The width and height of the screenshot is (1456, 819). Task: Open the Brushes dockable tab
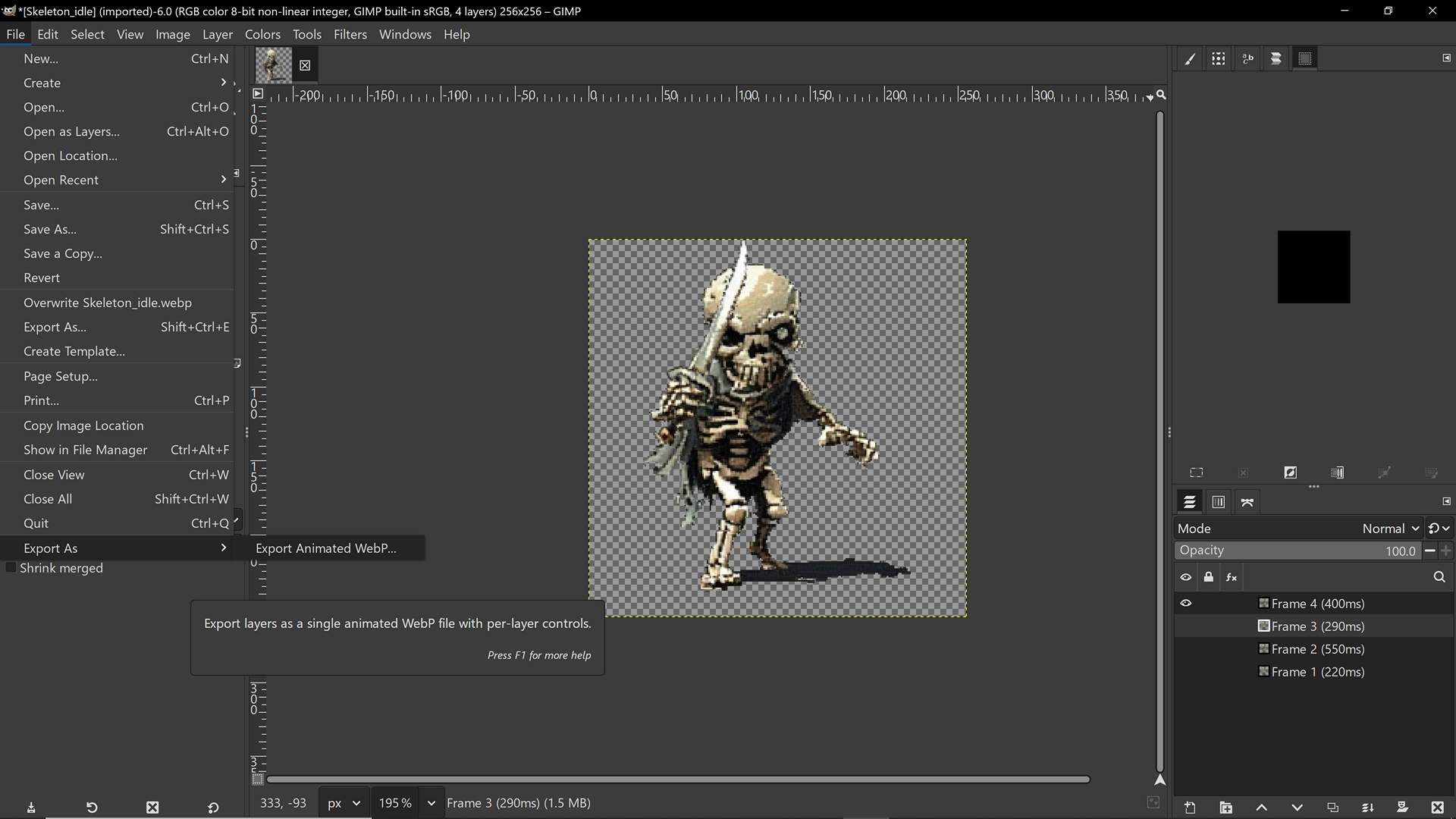[x=1190, y=58]
